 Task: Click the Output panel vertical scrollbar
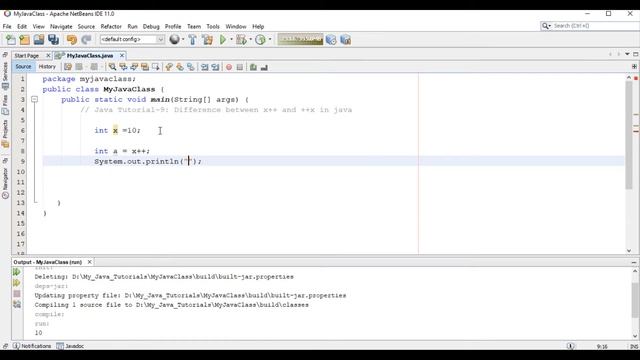[636, 299]
